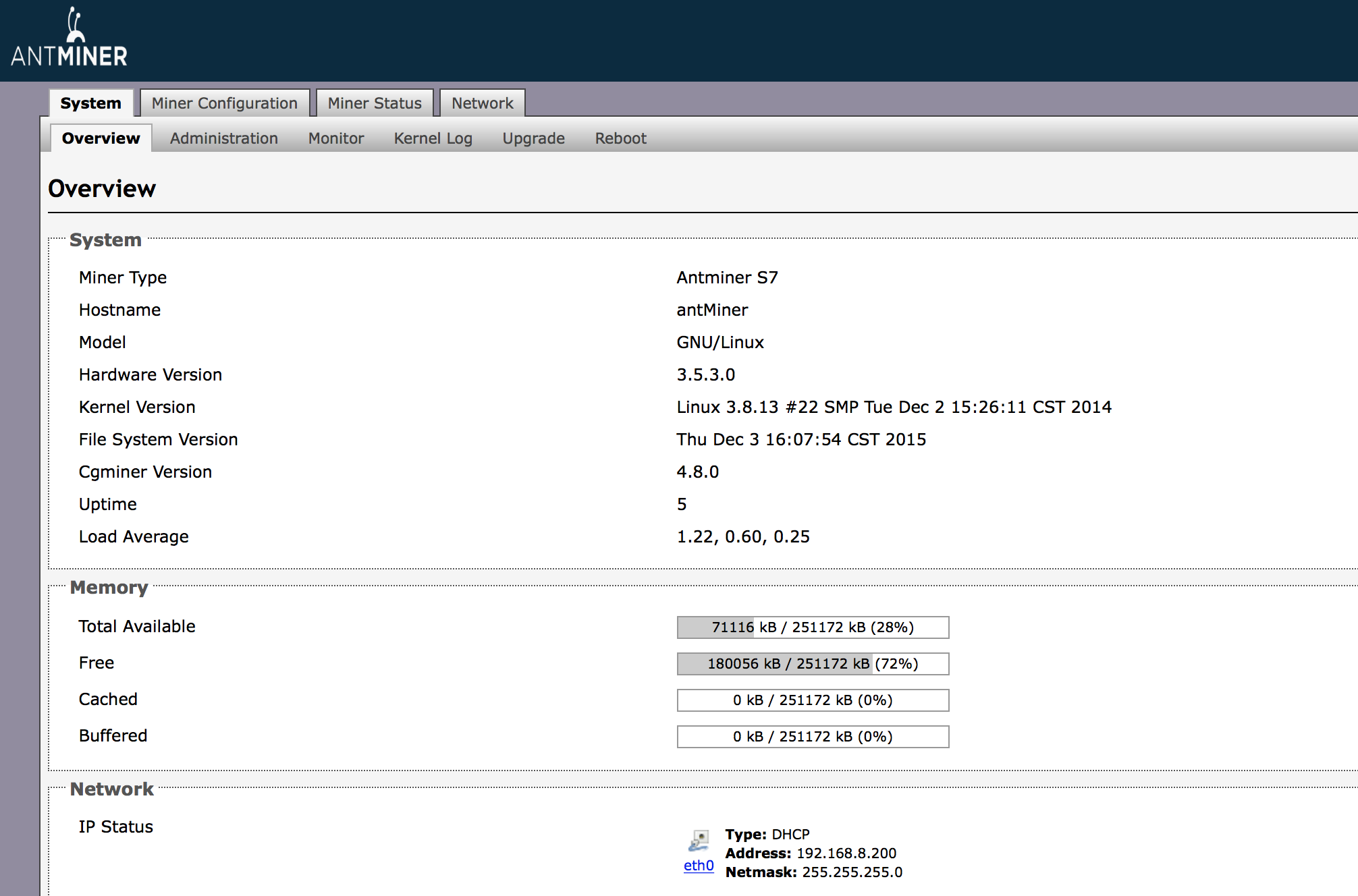The image size is (1358, 896).
Task: Select the IP address '192.168.8.200'
Action: click(846, 853)
